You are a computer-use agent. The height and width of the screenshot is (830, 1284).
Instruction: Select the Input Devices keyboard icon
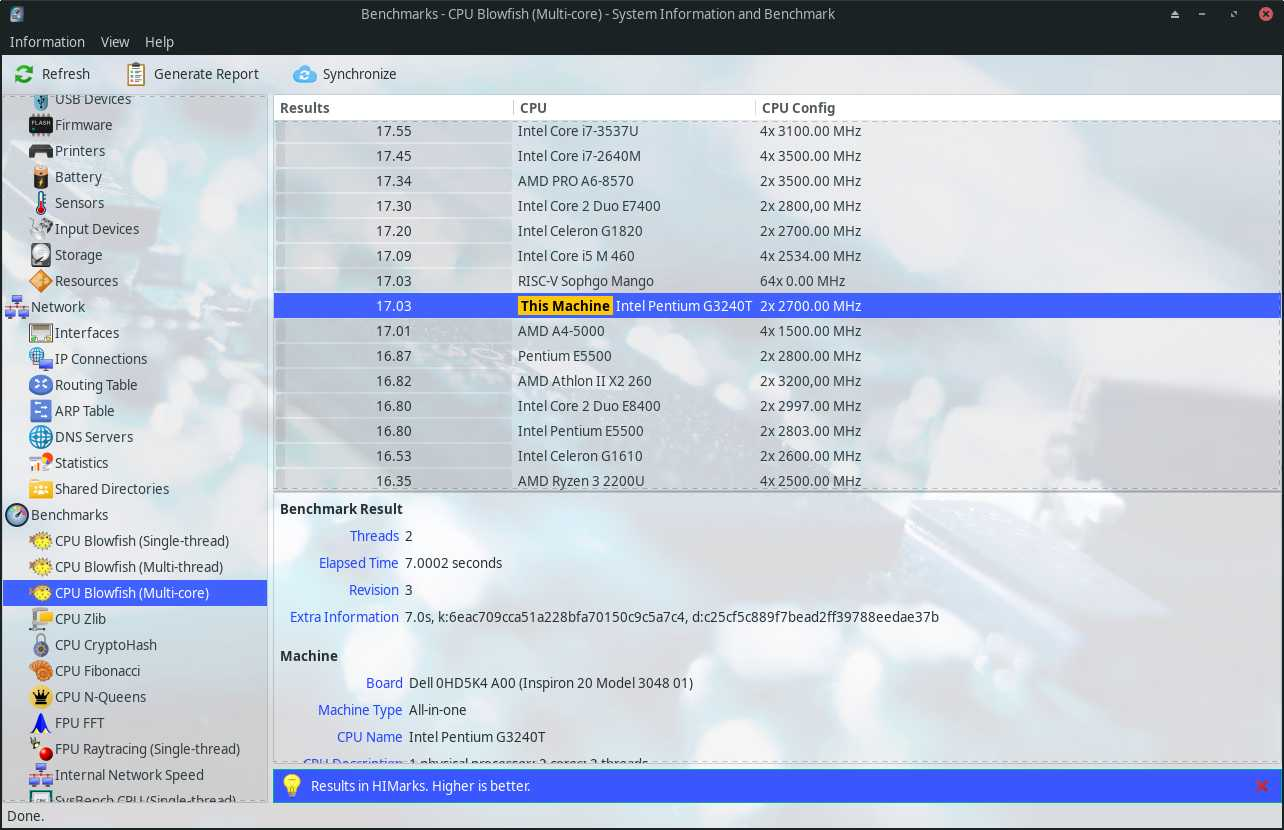[x=41, y=229]
